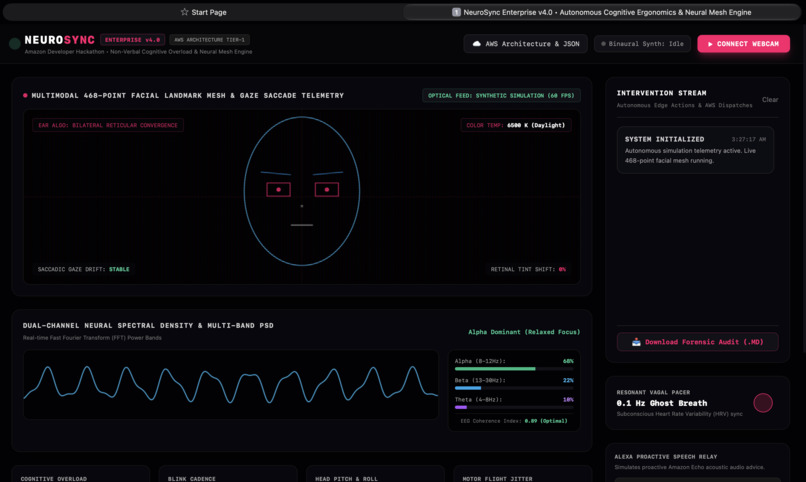Click the NEUROSYNC logo text
Image resolution: width=806 pixels, height=482 pixels.
(60, 40)
